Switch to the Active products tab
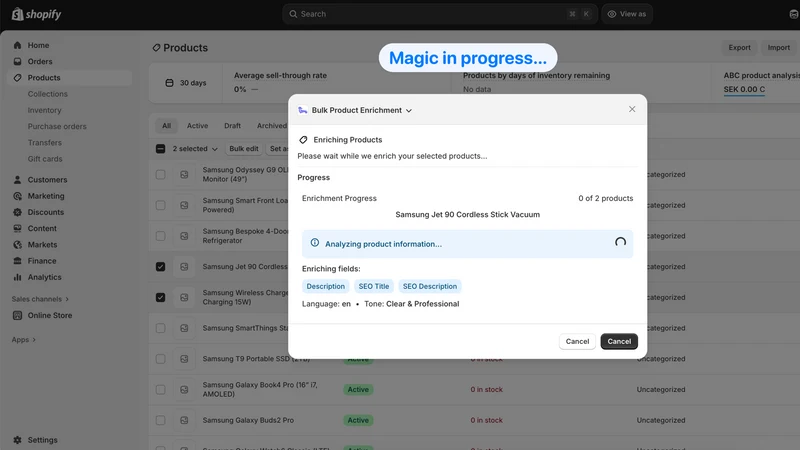 pos(197,126)
